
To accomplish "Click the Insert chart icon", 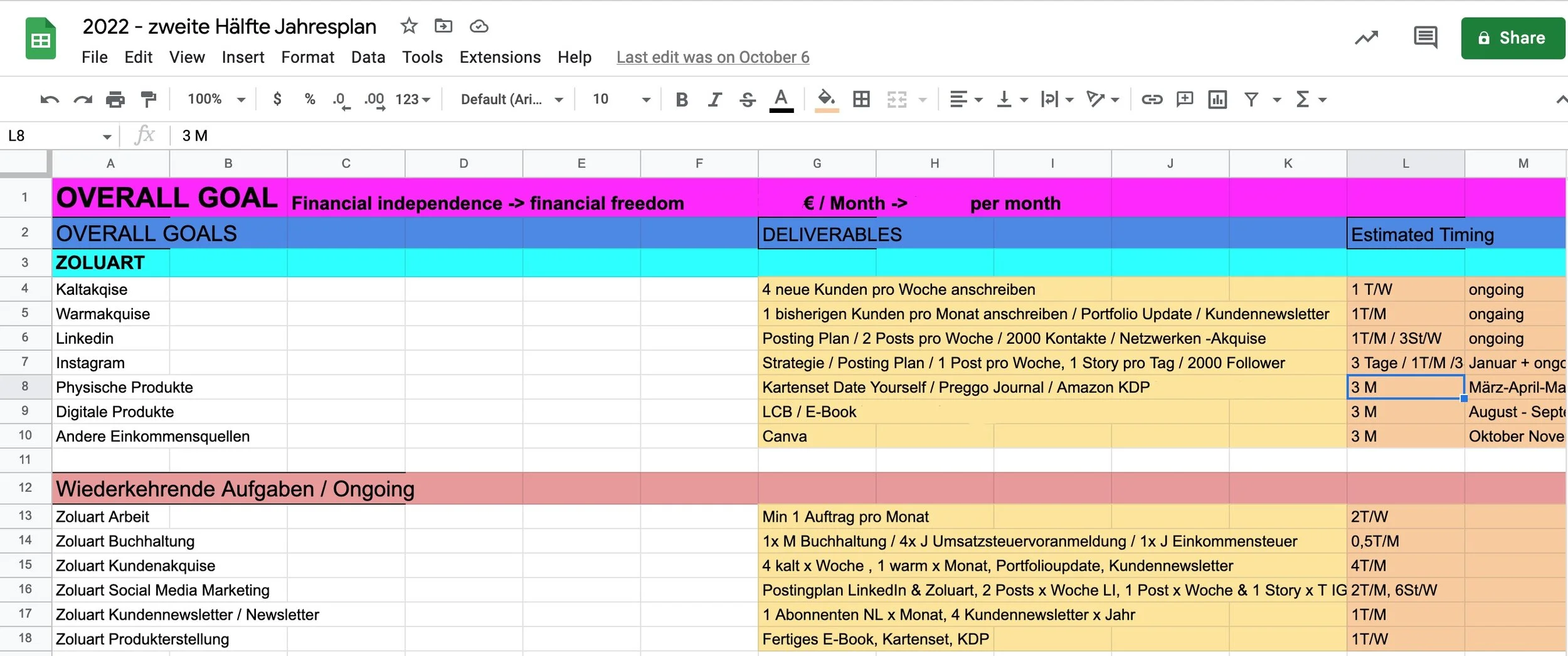I will point(1217,99).
